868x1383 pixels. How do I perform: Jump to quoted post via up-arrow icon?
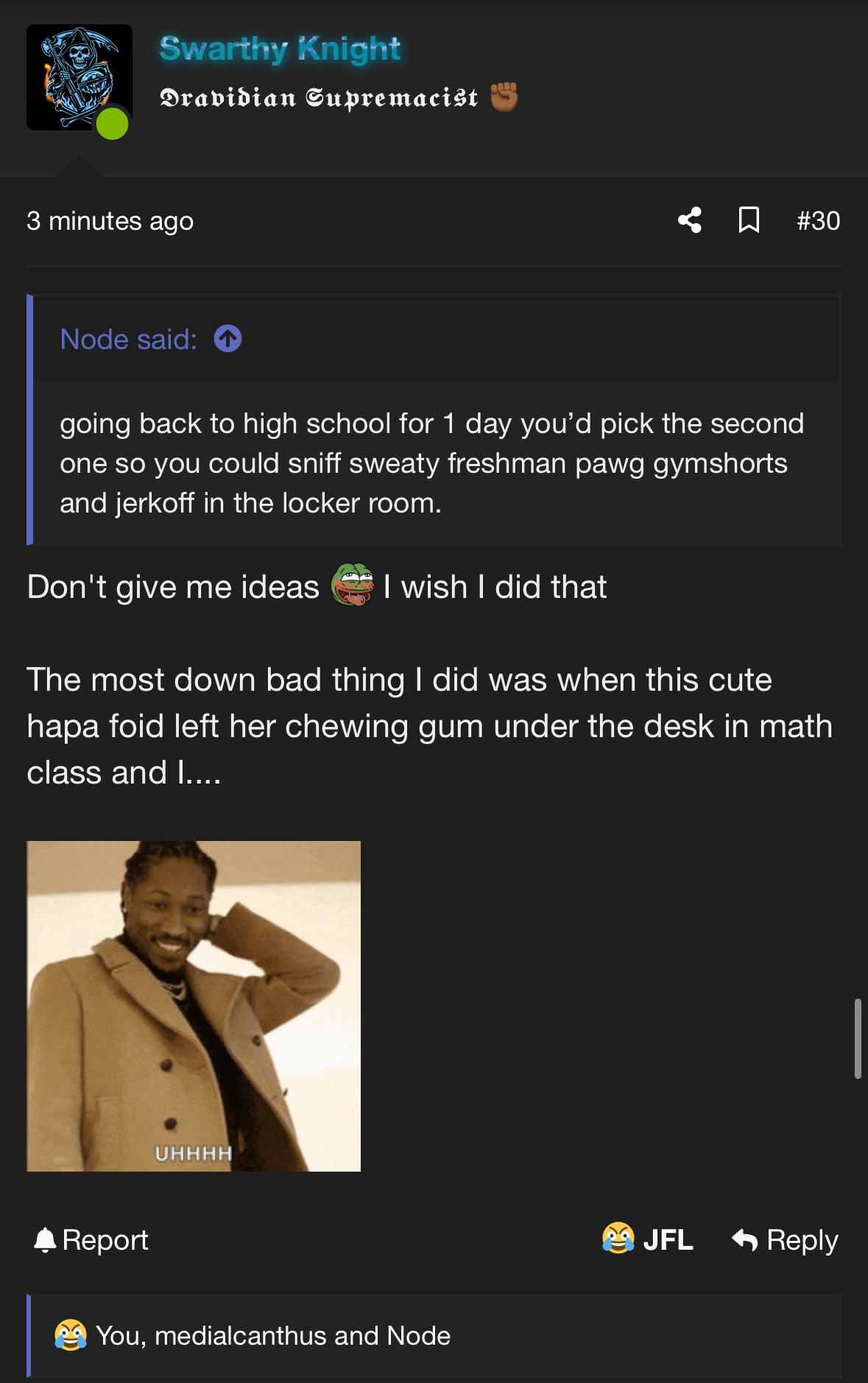coord(227,339)
